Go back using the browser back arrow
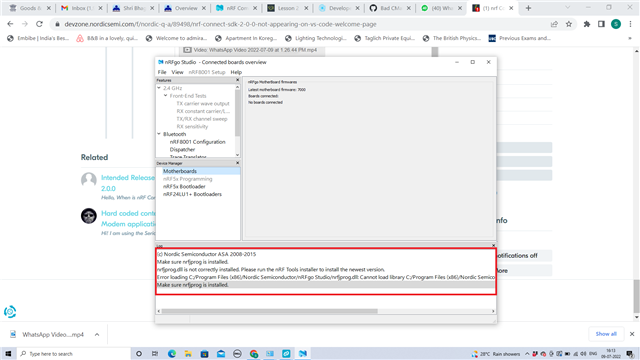This screenshot has height=360, width=640. [10, 24]
